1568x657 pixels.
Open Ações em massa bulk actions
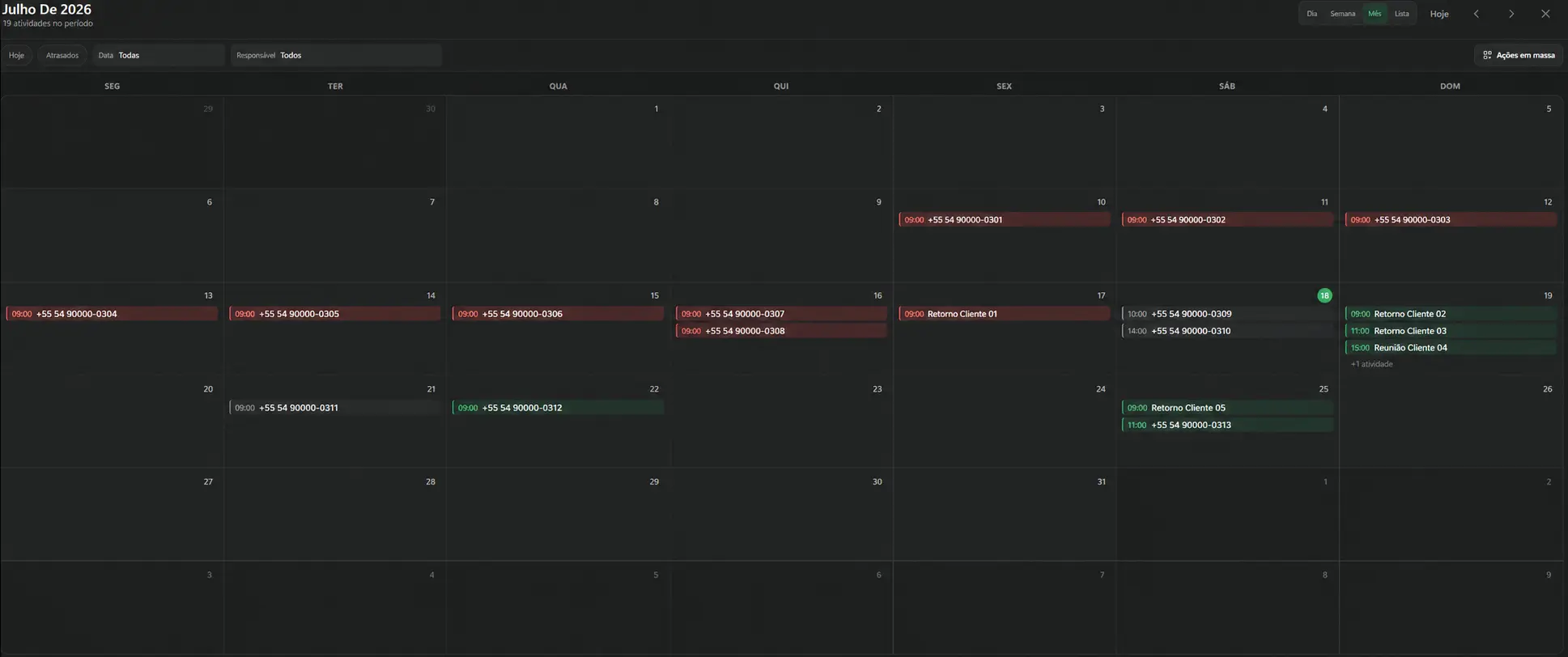click(1519, 55)
